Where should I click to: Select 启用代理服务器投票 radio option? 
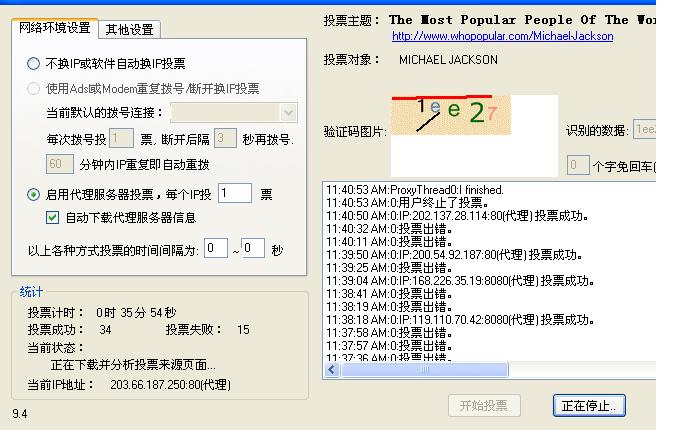pyautogui.click(x=34, y=194)
